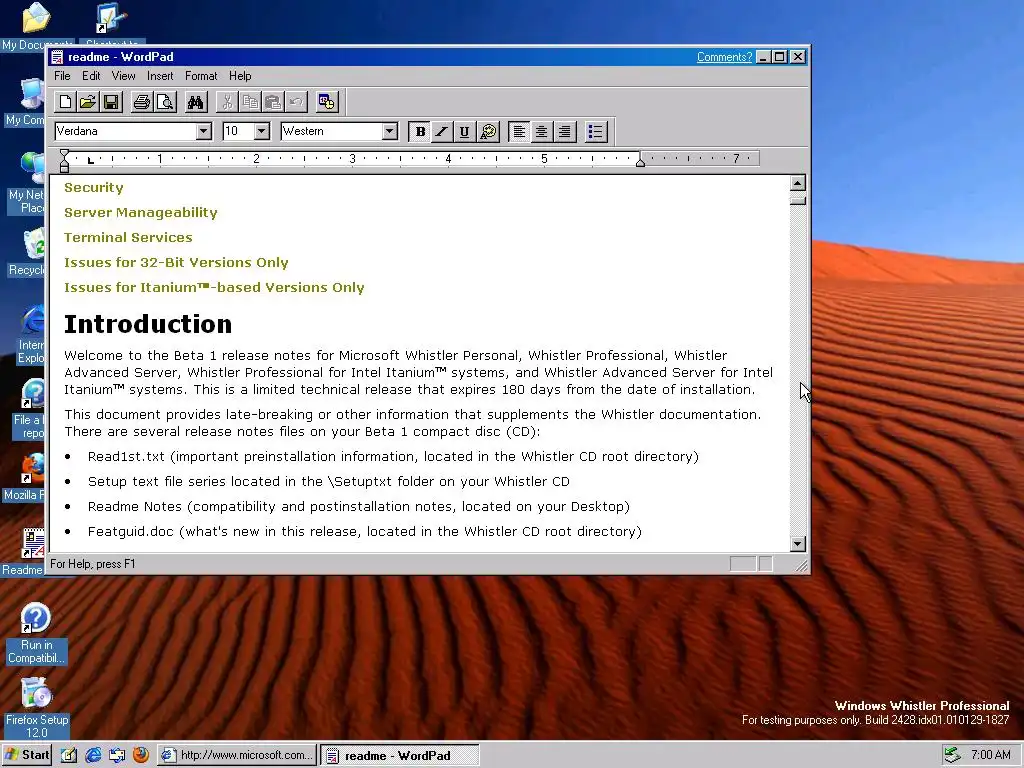Viewport: 1024px width, 768px height.
Task: Open the File menu
Action: pos(62,76)
